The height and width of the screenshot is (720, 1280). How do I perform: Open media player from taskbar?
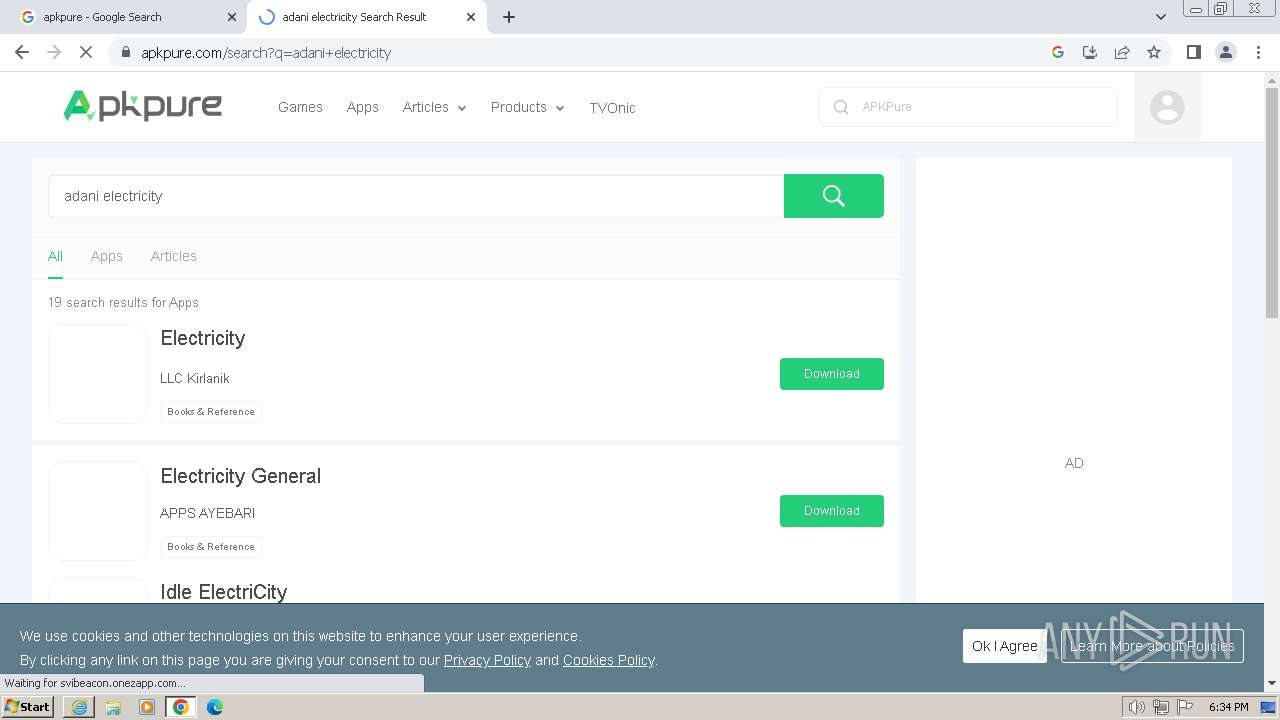point(147,707)
